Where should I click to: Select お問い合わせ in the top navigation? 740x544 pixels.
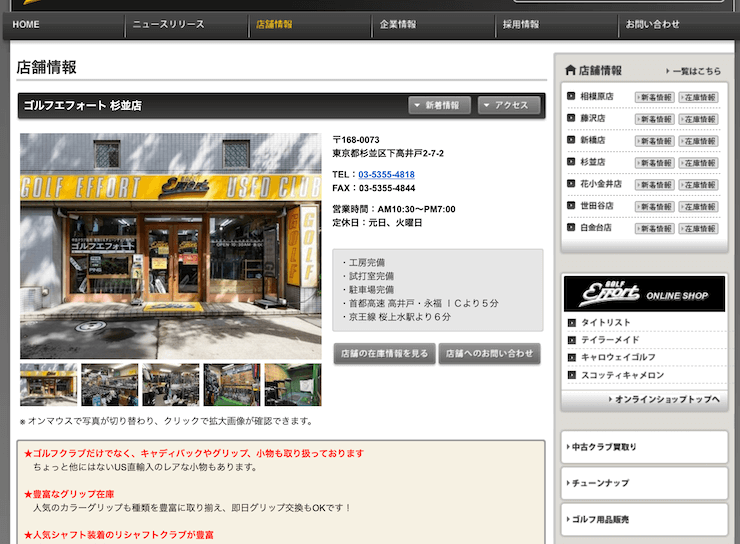(652, 24)
